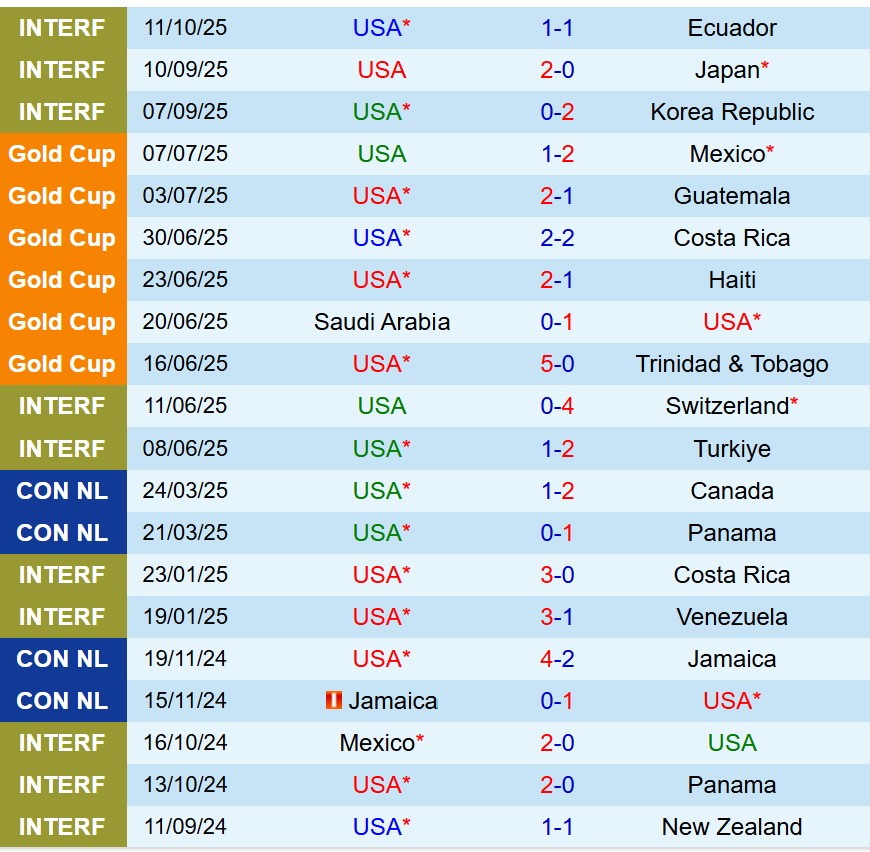Select Turkiye team name

(732, 449)
